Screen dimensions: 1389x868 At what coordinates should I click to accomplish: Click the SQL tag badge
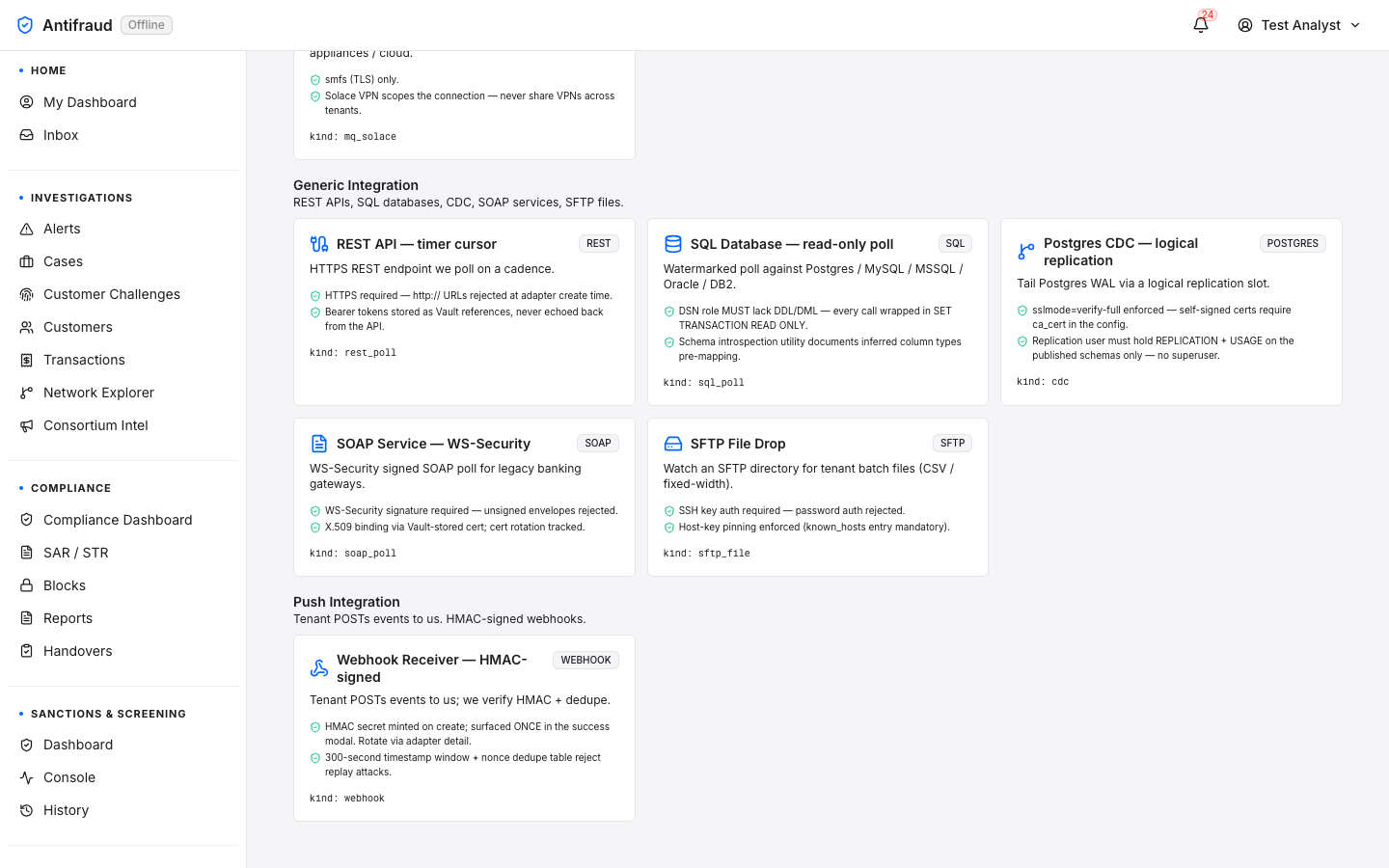955,244
